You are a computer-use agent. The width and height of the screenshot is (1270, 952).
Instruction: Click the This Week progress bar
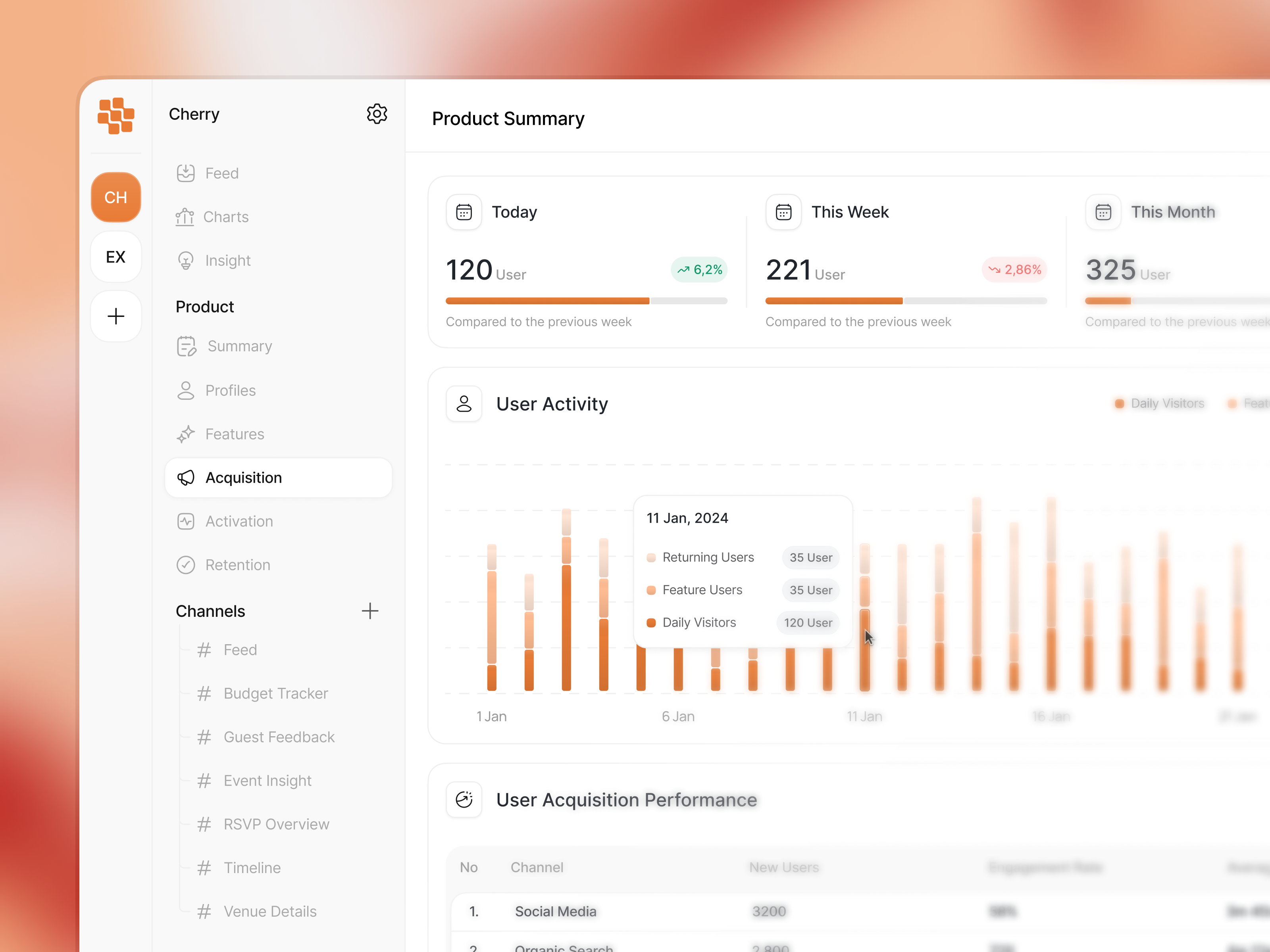pyautogui.click(x=906, y=301)
